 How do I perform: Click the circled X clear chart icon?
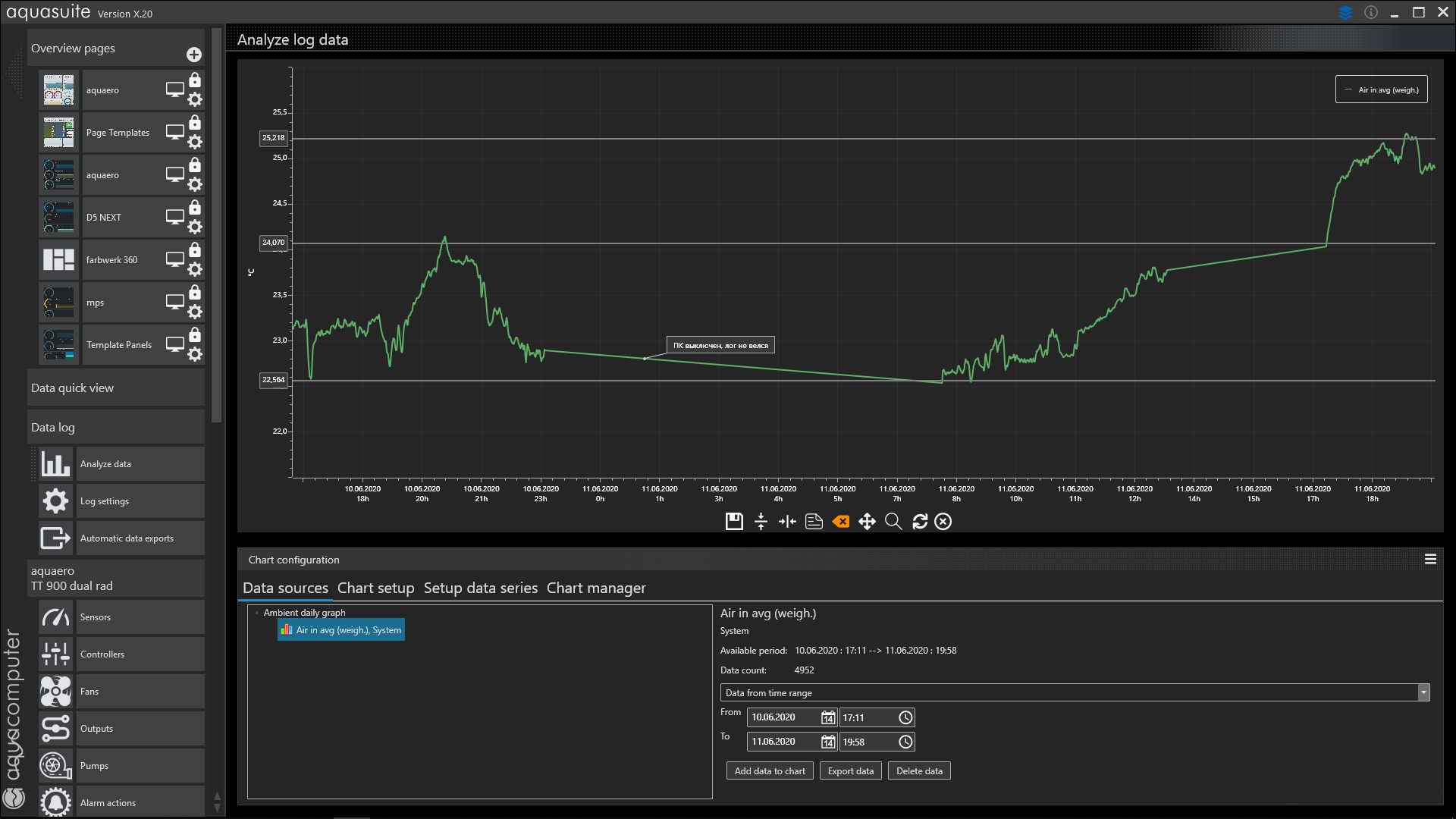[x=943, y=522]
